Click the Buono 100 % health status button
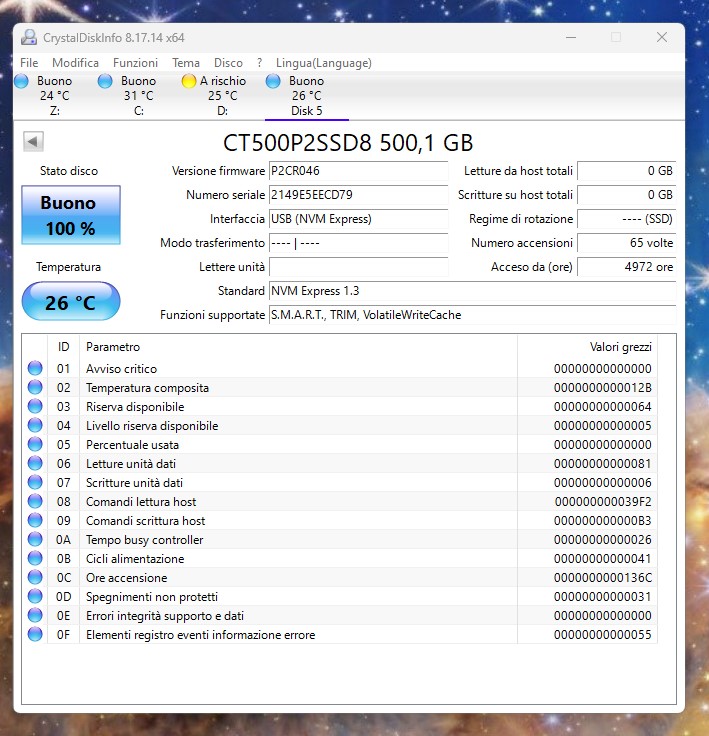 tap(71, 215)
